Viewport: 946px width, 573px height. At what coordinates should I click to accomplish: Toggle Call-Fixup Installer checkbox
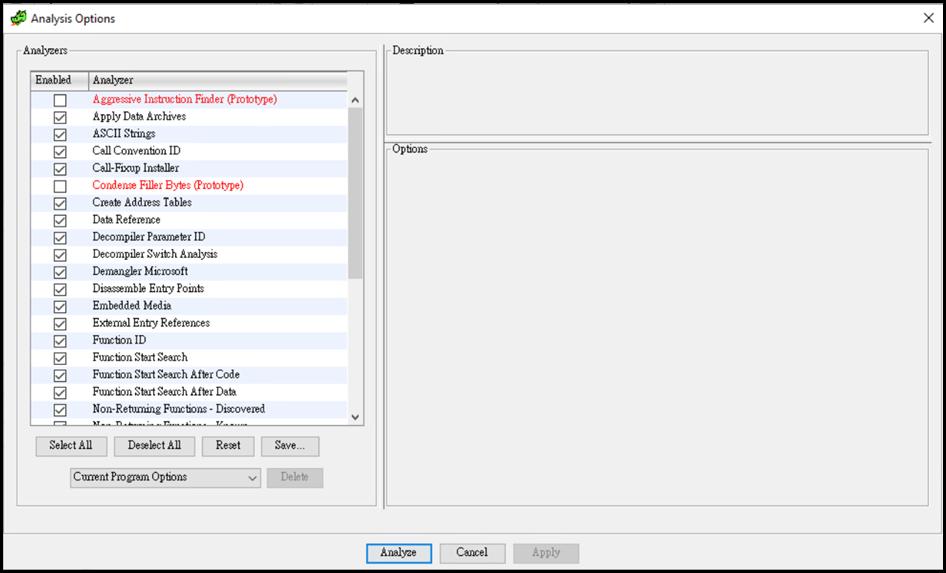60,169
